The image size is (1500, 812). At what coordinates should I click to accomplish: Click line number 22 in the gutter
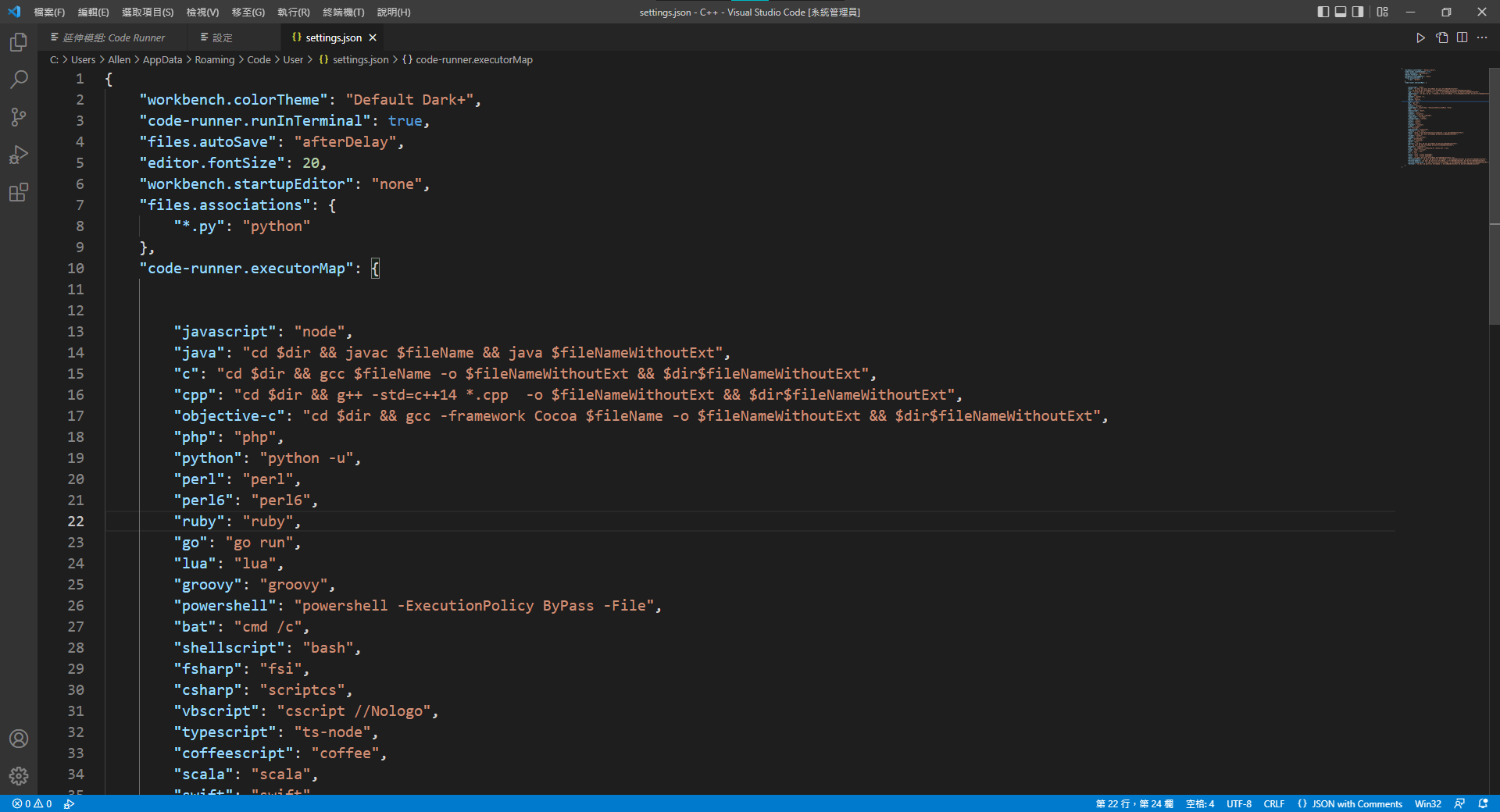tap(75, 521)
